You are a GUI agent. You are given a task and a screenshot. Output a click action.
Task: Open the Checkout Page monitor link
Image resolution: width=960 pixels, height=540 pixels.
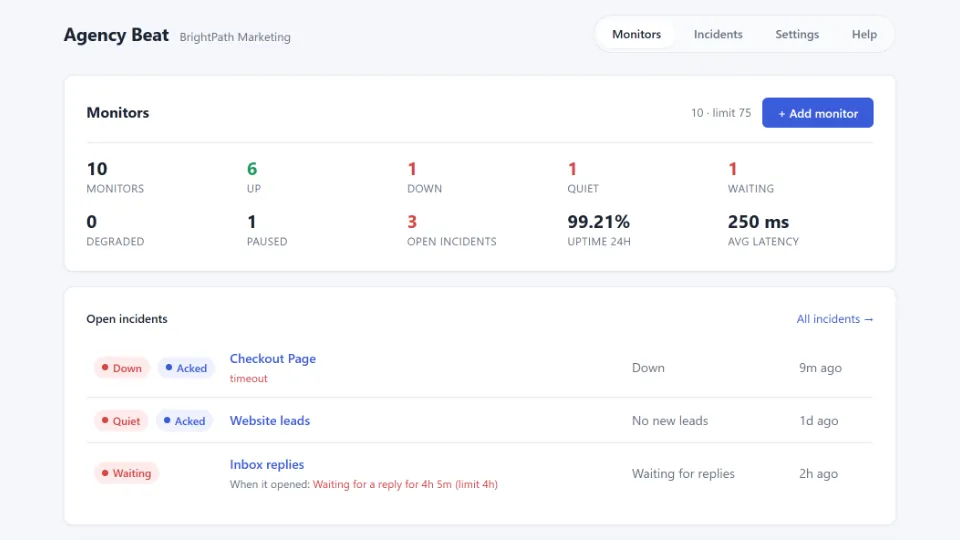272,359
